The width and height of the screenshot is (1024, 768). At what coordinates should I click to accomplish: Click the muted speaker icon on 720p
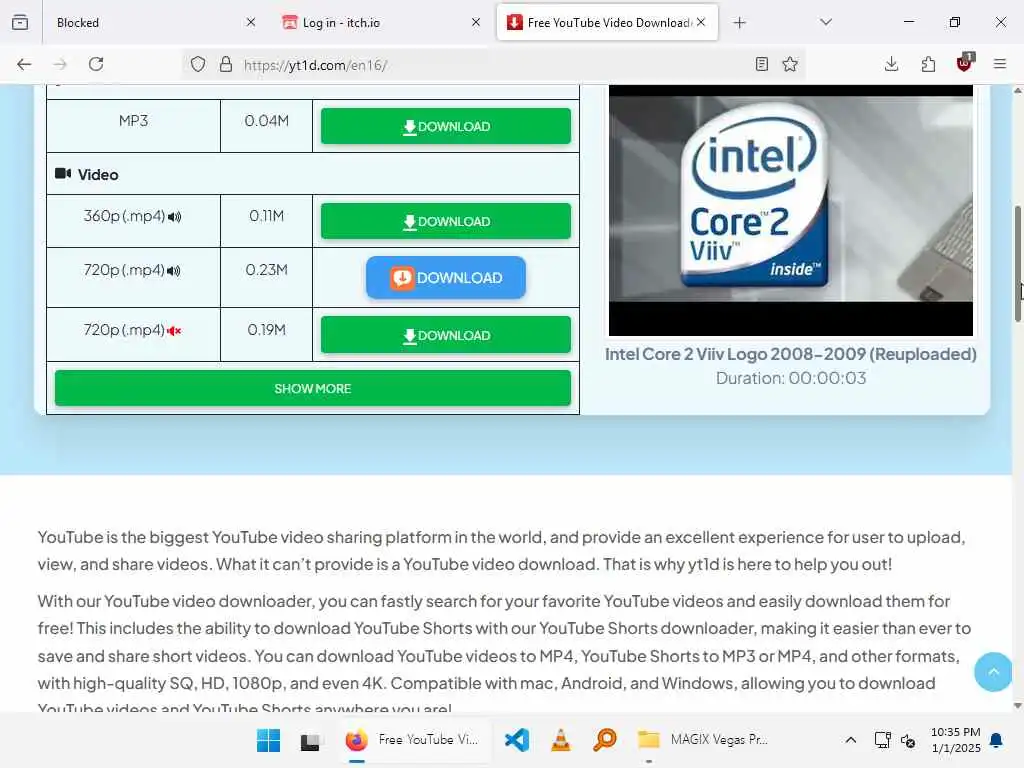tap(174, 331)
